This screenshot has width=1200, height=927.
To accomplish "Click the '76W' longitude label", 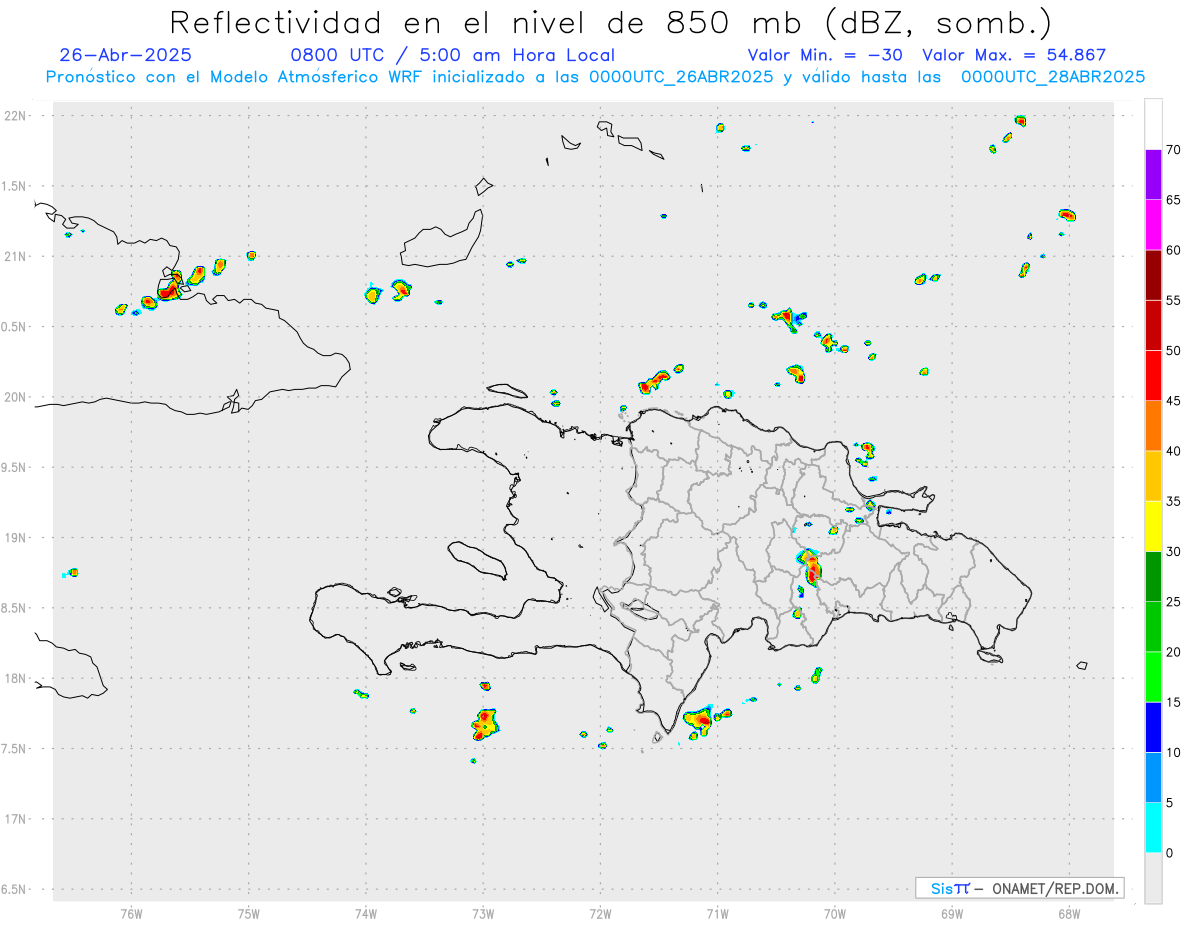I will [x=131, y=914].
